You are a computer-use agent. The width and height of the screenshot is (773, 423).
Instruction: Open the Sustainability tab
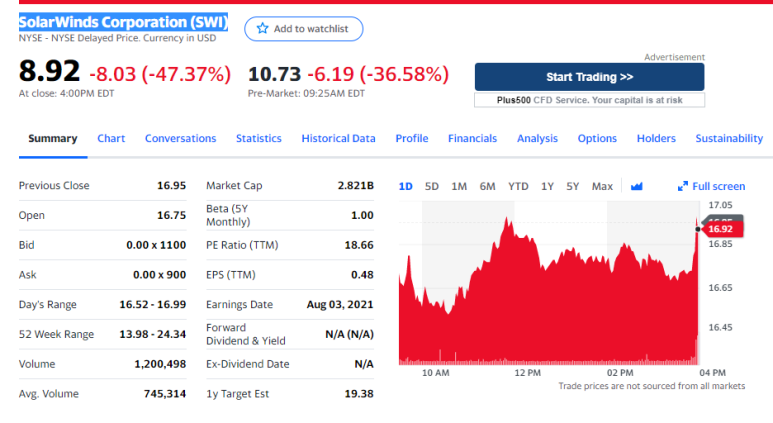(x=729, y=139)
